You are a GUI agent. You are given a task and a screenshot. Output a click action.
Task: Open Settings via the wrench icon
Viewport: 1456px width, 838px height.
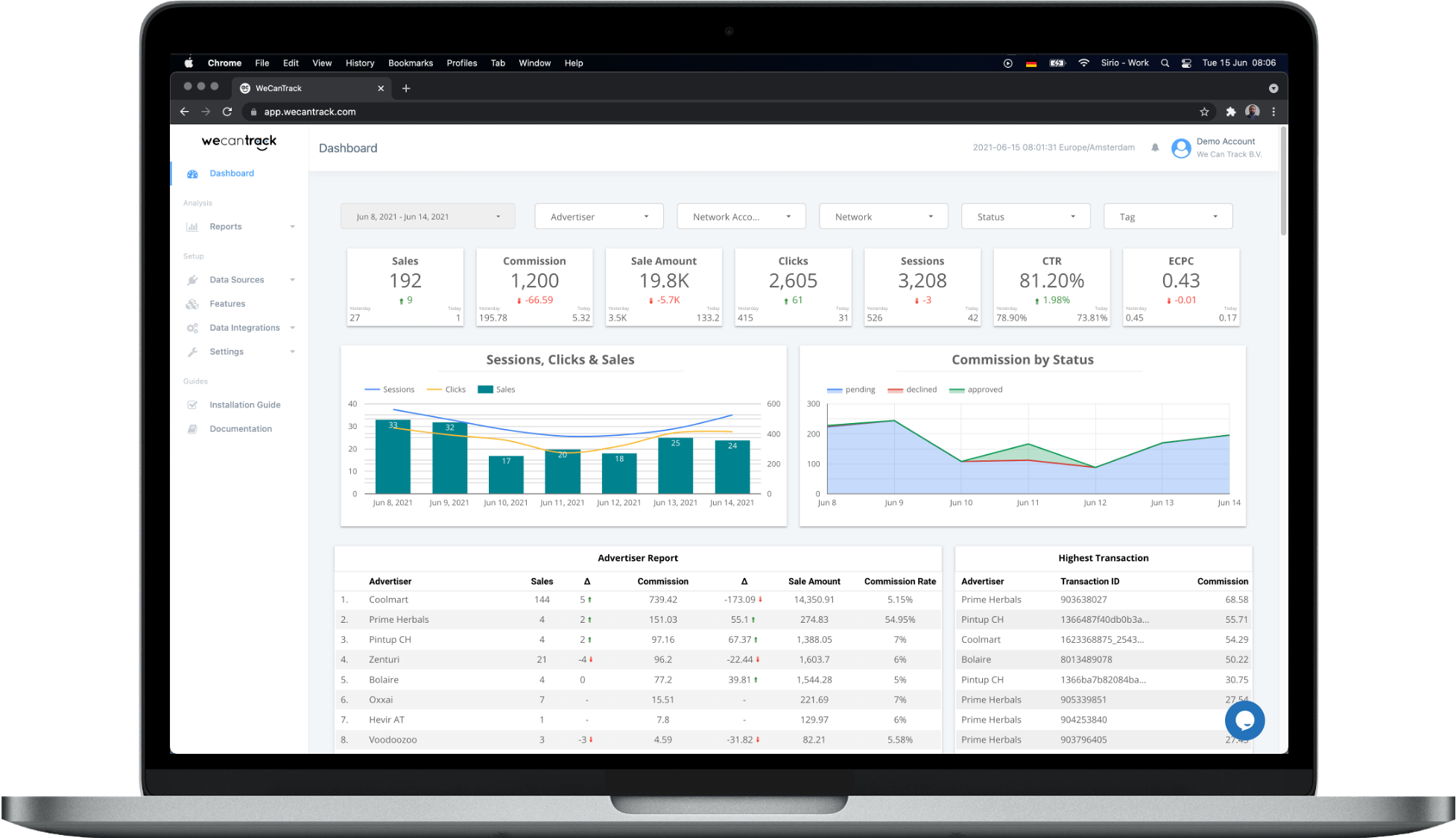pyautogui.click(x=194, y=352)
